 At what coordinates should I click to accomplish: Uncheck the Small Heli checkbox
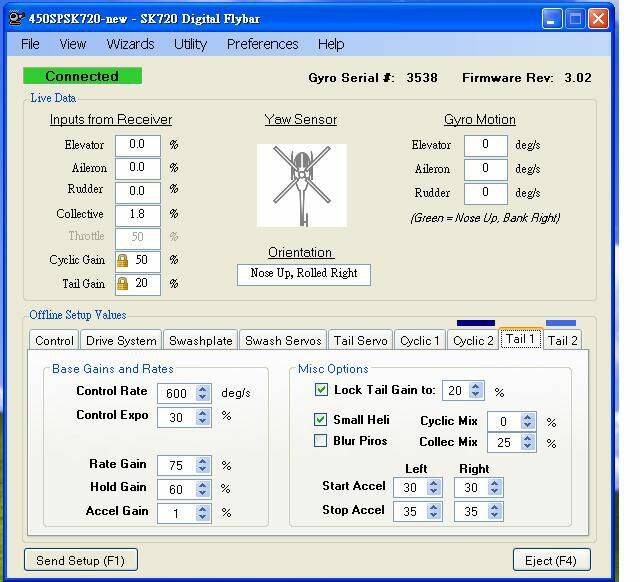click(x=320, y=420)
